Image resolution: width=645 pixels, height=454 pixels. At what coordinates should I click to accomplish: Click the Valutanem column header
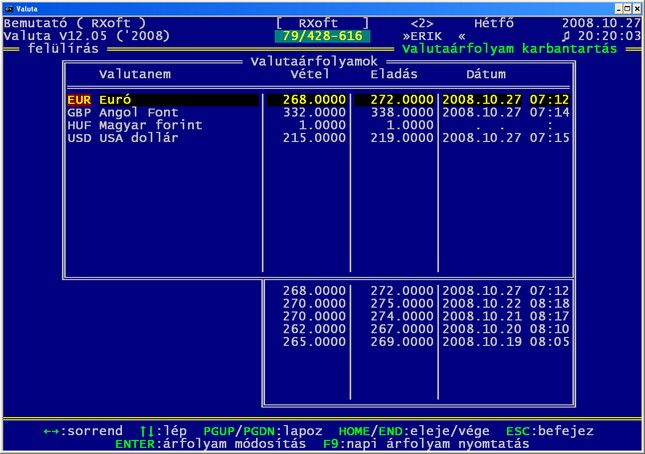point(135,75)
